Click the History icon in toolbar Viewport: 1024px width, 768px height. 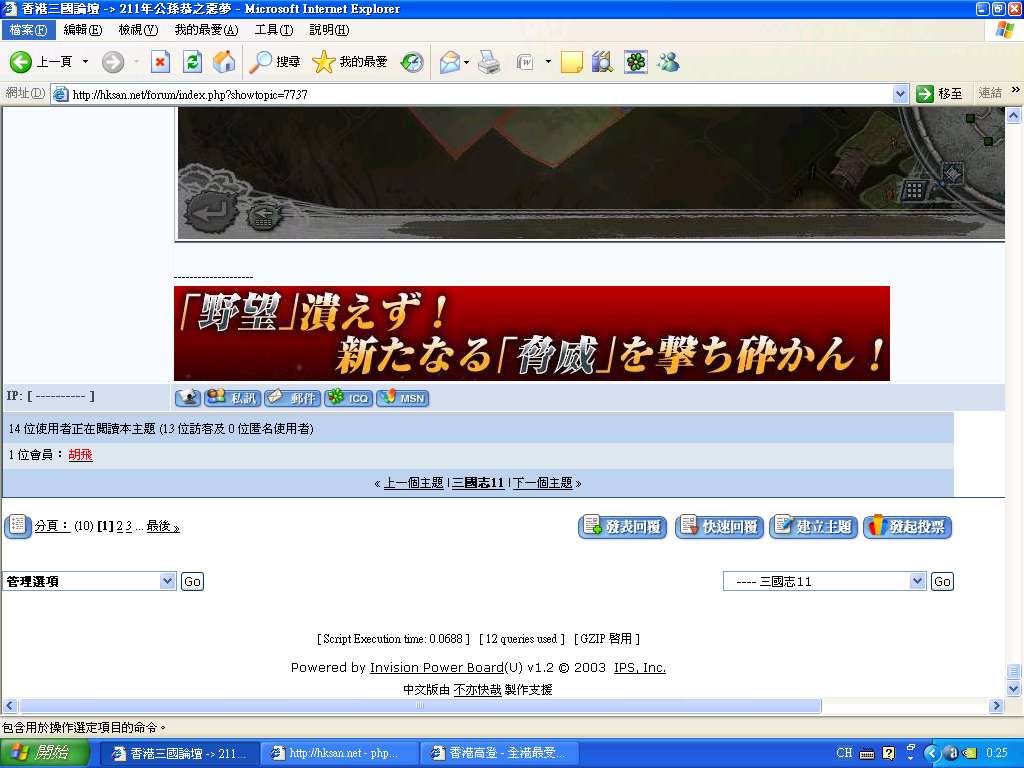pyautogui.click(x=412, y=62)
